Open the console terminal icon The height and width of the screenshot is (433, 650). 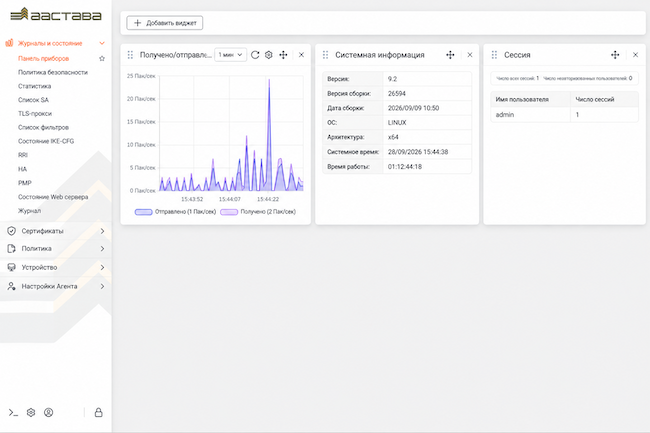tap(13, 412)
